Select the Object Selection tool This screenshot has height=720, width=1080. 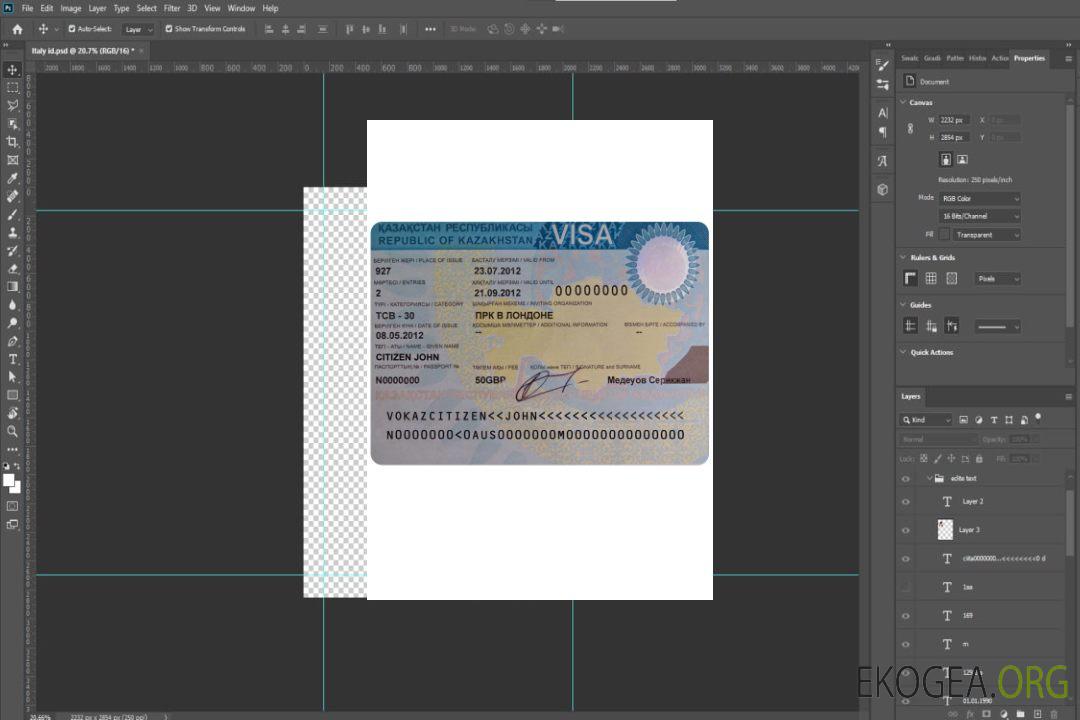pyautogui.click(x=12, y=124)
